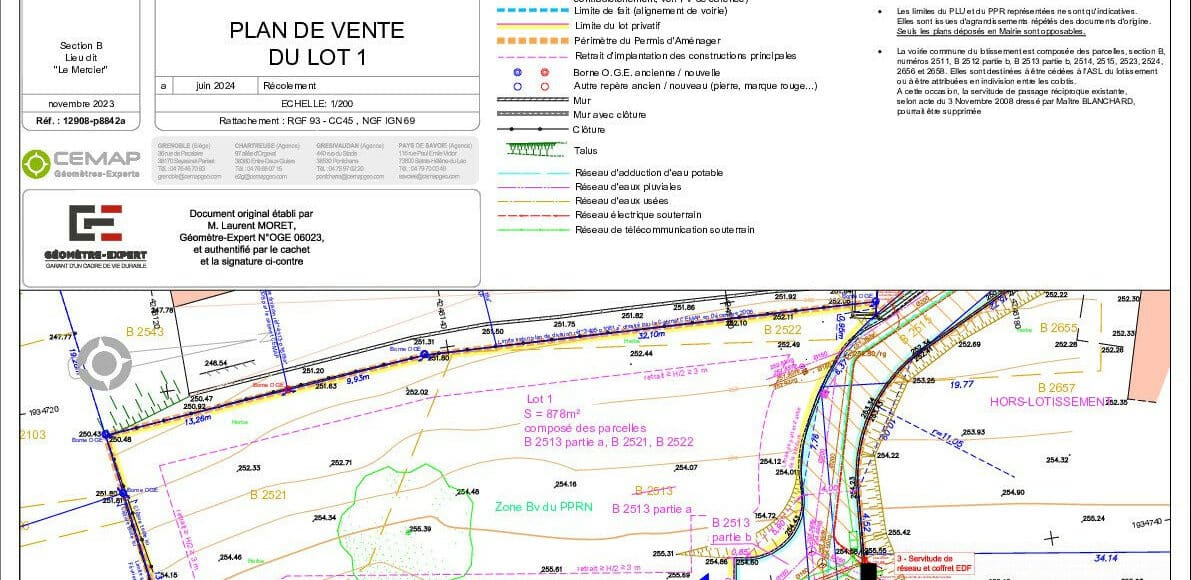Image resolution: width=1191 pixels, height=580 pixels.
Task: Click the spot elevation "254.48"
Action: [468, 492]
